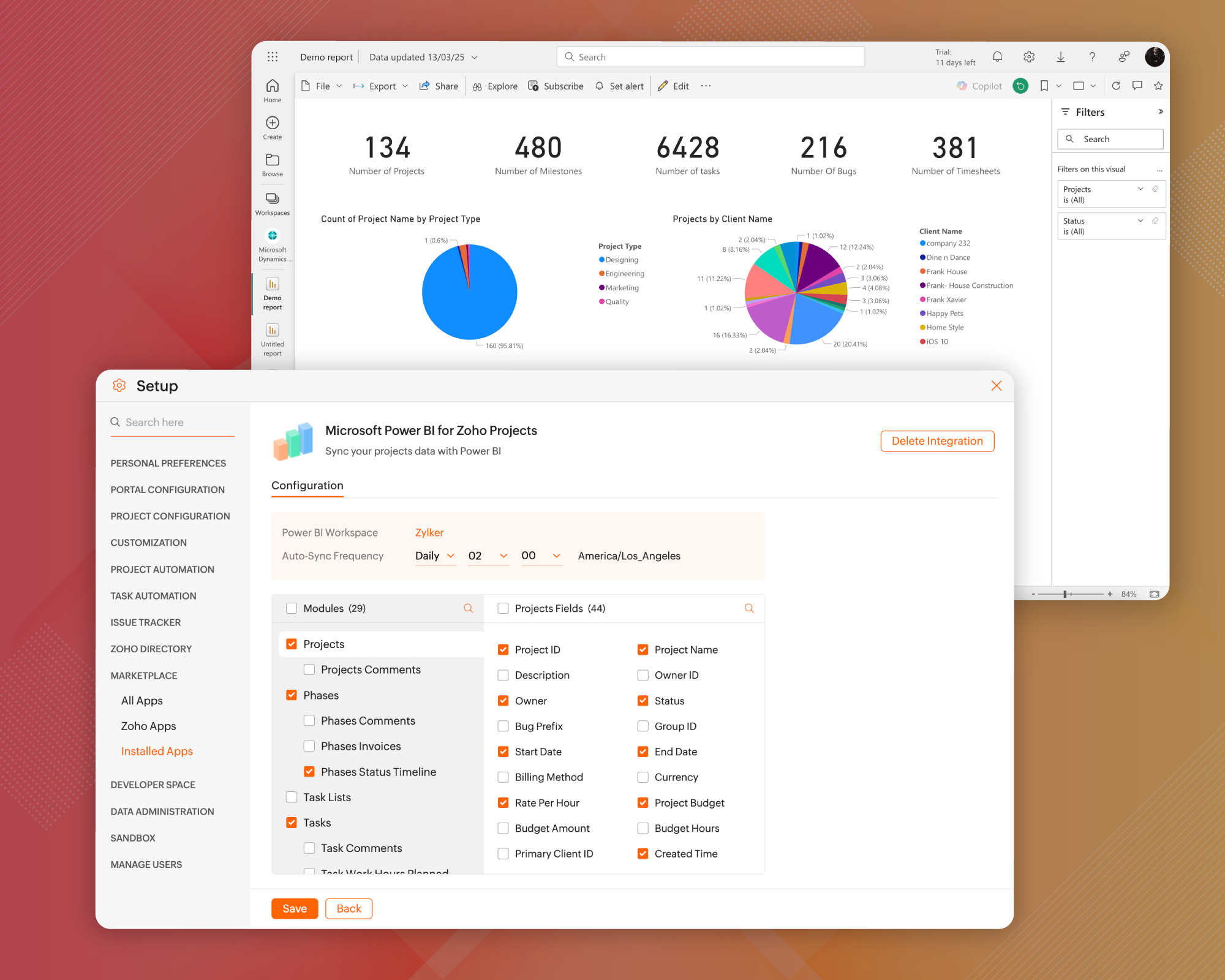Enable the Task Lists module checkbox
This screenshot has height=980, width=1225.
(x=292, y=797)
